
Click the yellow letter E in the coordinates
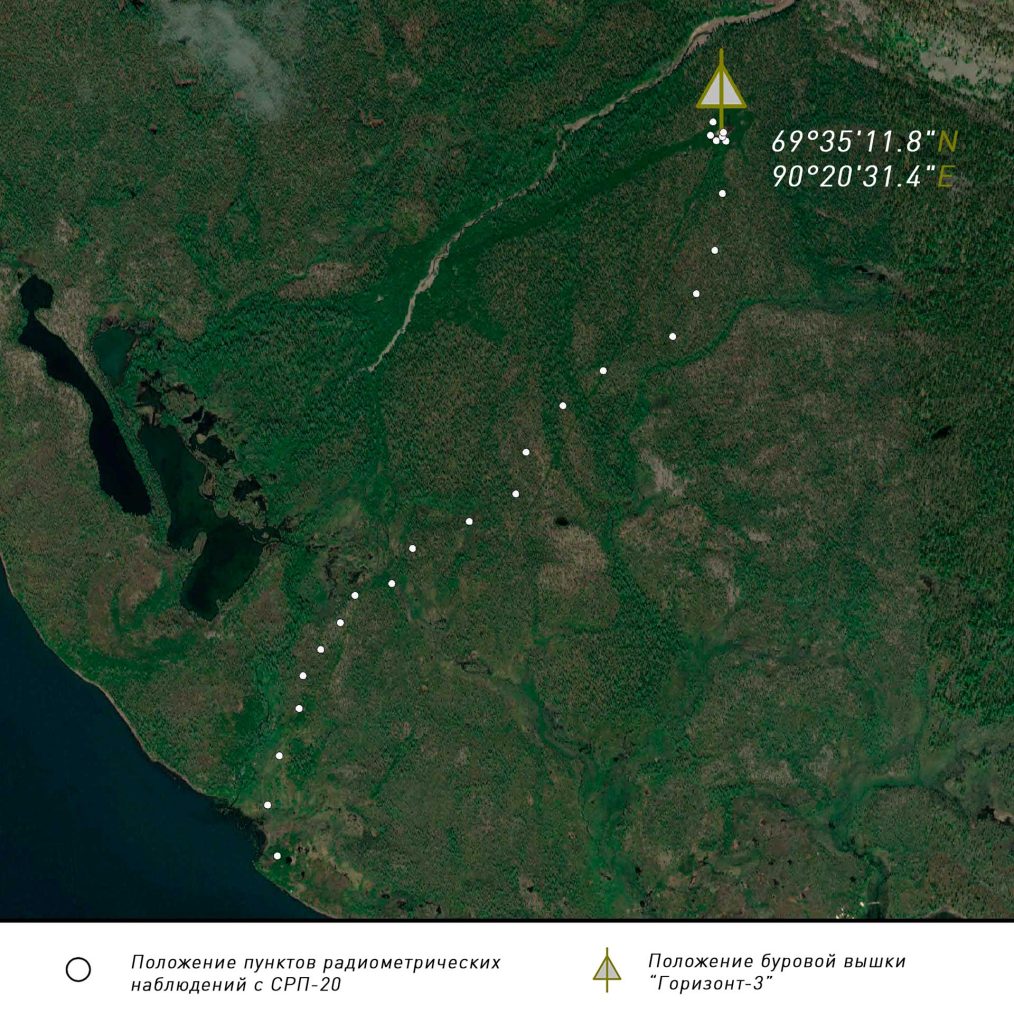(x=945, y=177)
